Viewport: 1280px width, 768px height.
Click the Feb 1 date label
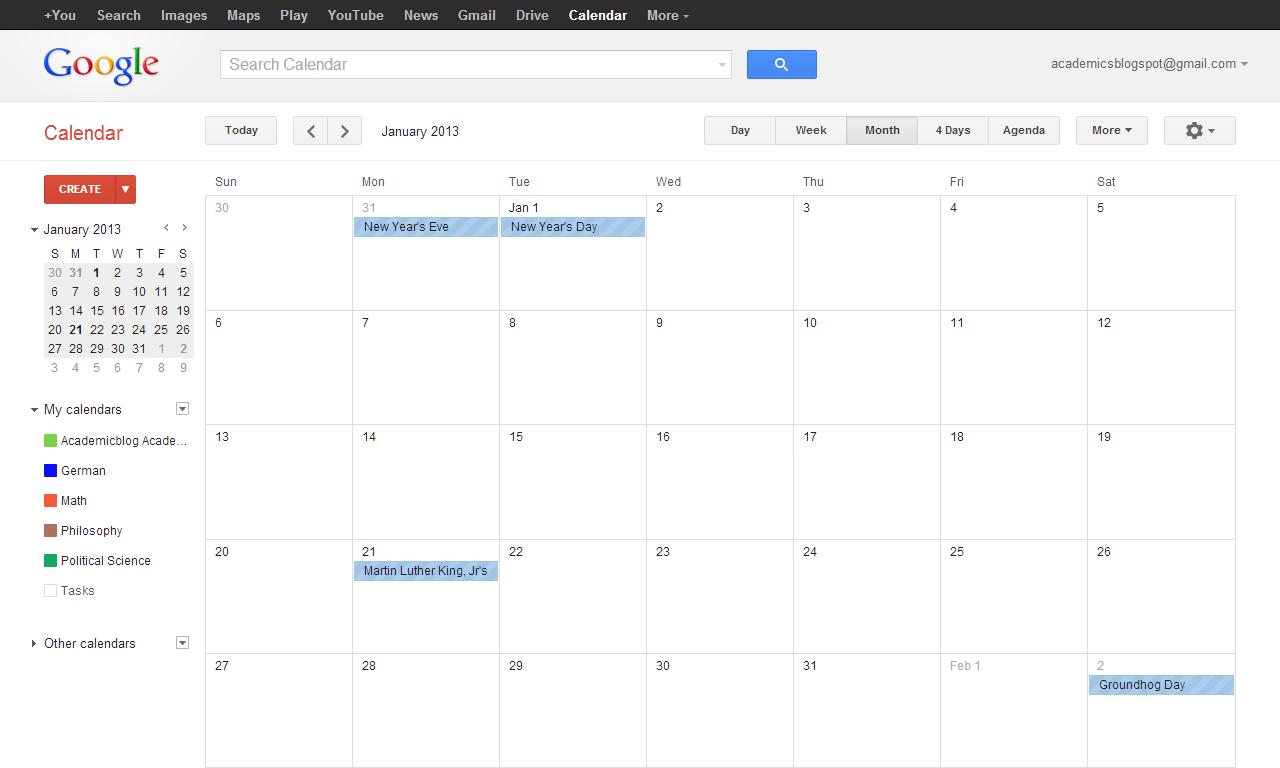pyautogui.click(x=965, y=666)
